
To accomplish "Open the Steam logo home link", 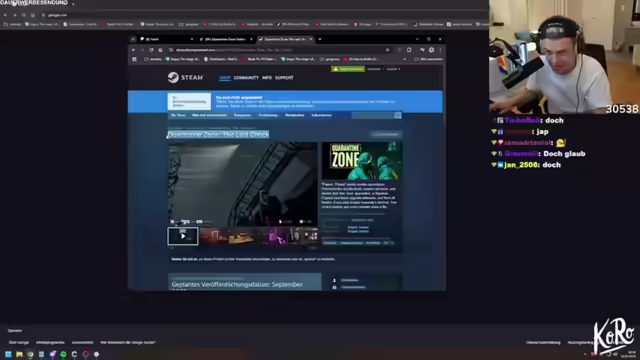I will click(185, 77).
